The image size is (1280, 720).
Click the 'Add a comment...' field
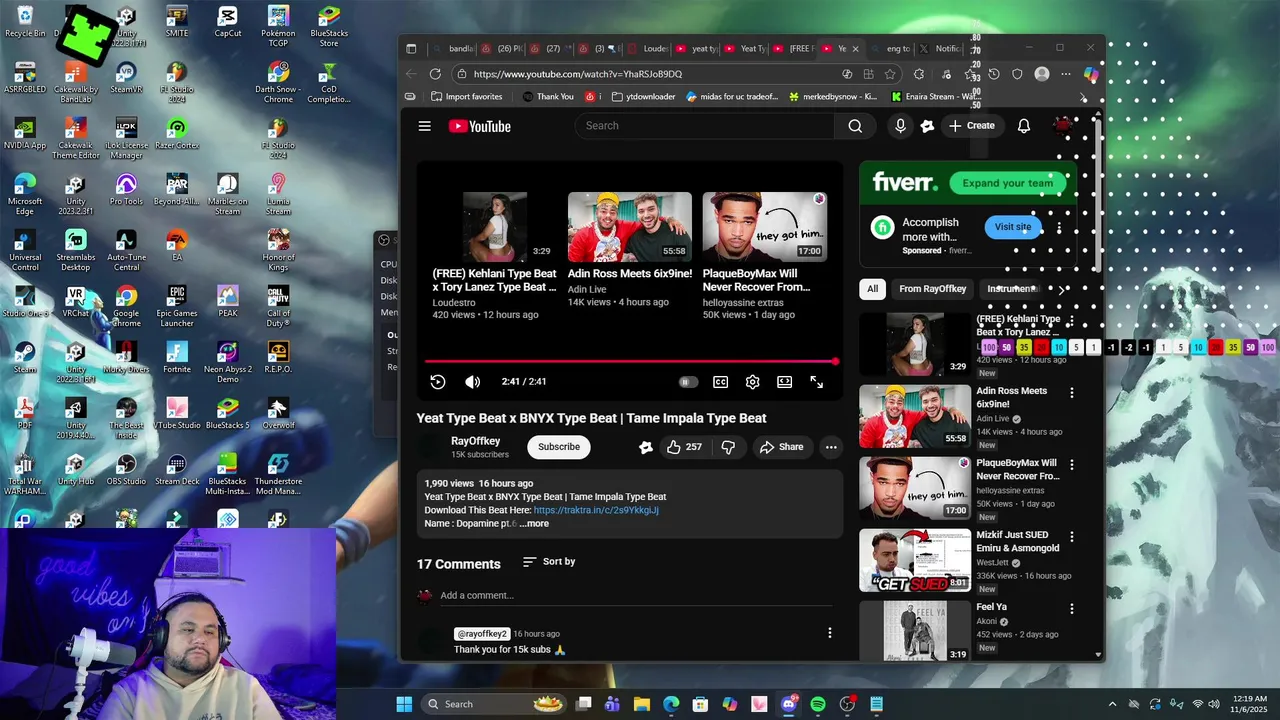(636, 596)
